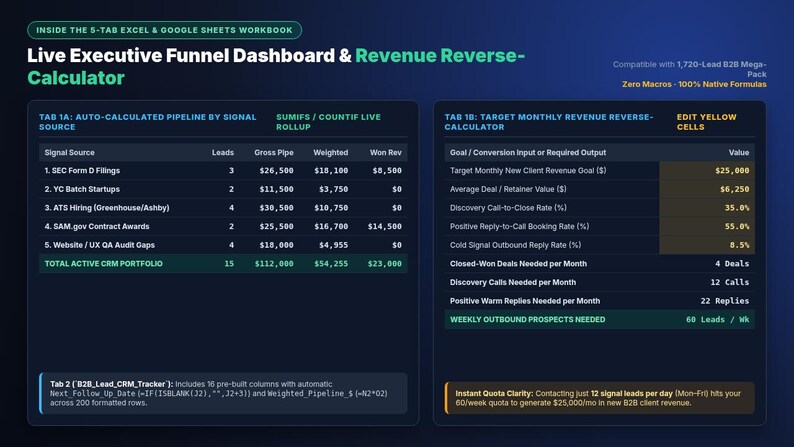Click the 'Won Rev' column header
The width and height of the screenshot is (794, 447).
click(x=386, y=152)
